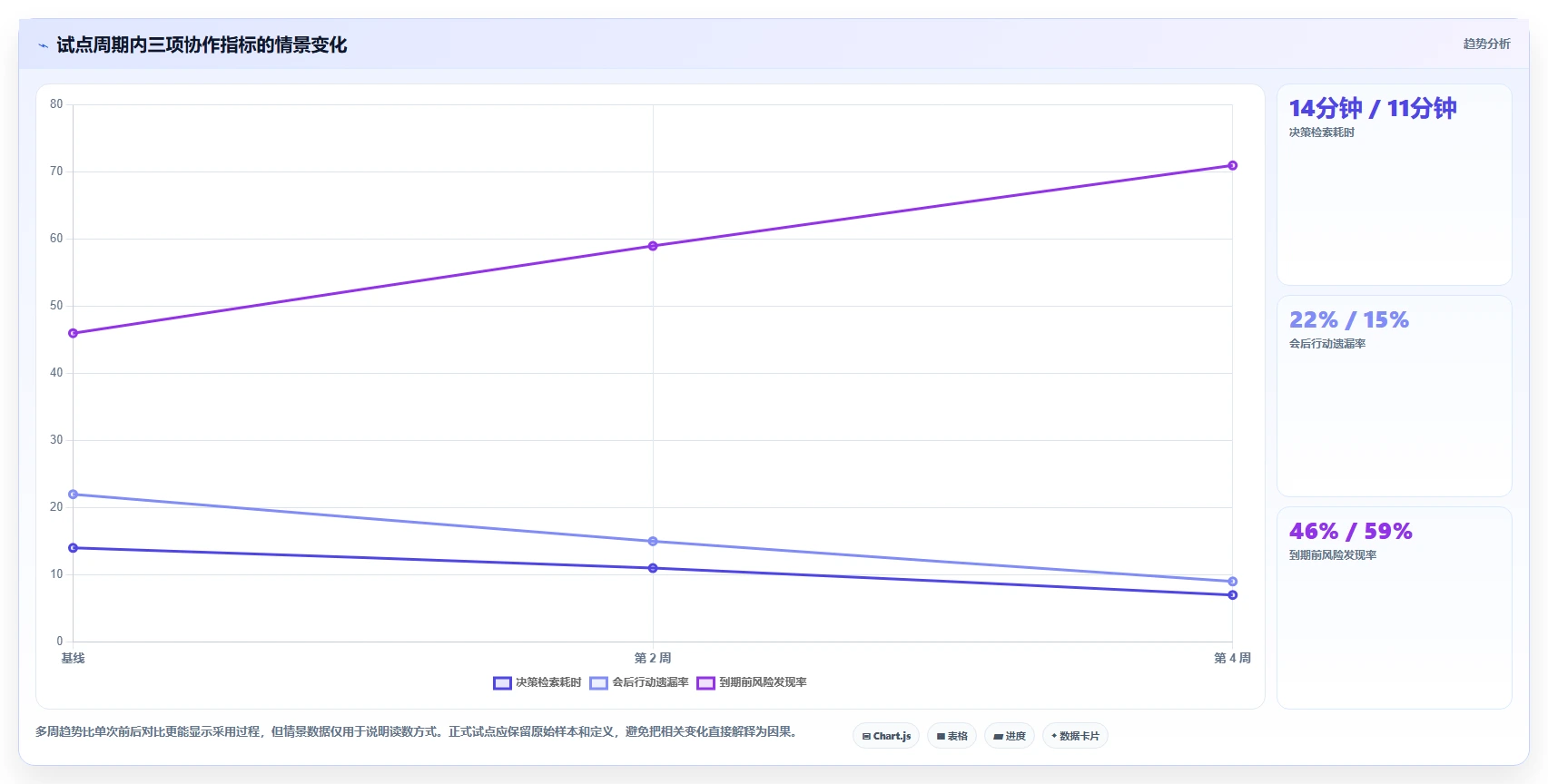This screenshot has width=1548, height=784.
Task: Click the 会后行动遗漏率 point at 第 4 周
Action: pos(1232,582)
